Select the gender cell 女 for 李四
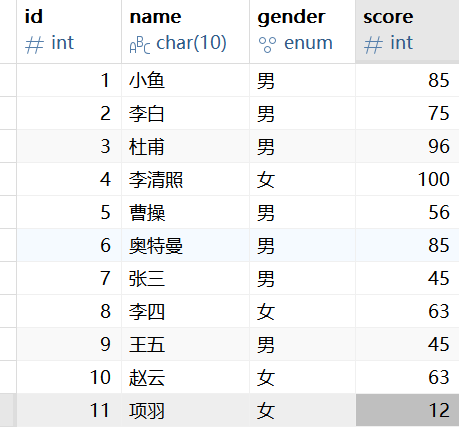Viewport: 459px width, 440px height. click(x=302, y=311)
